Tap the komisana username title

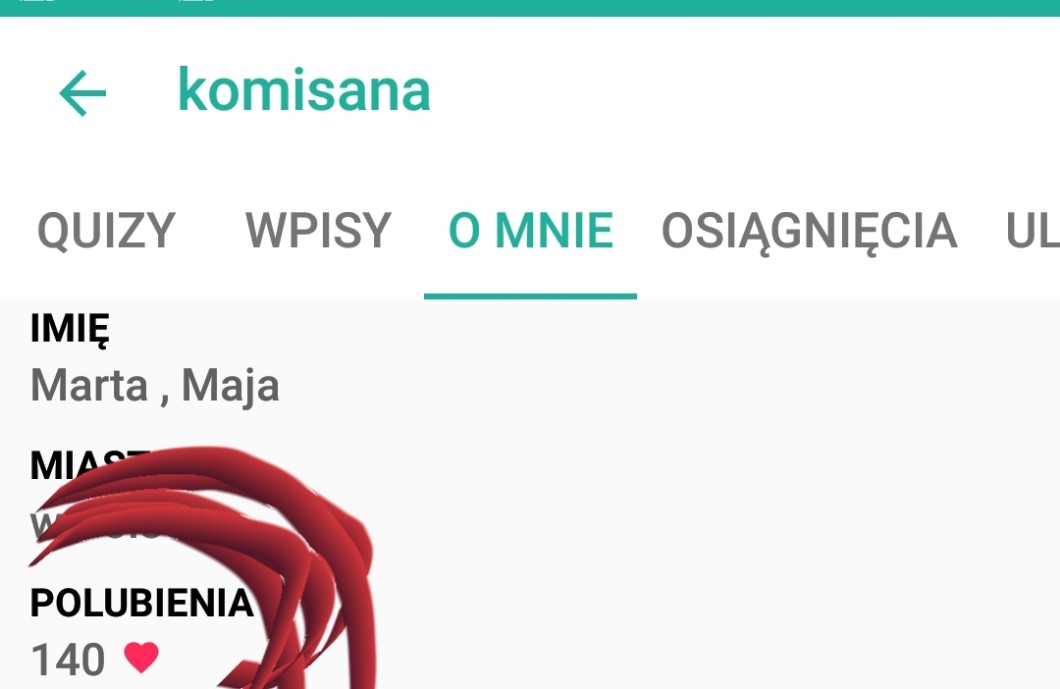[304, 90]
